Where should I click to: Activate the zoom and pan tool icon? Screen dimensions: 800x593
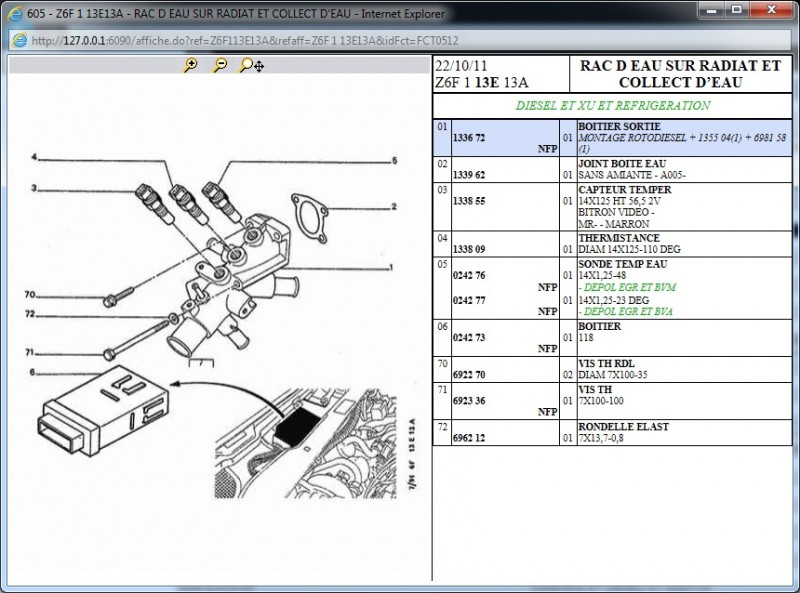click(251, 66)
